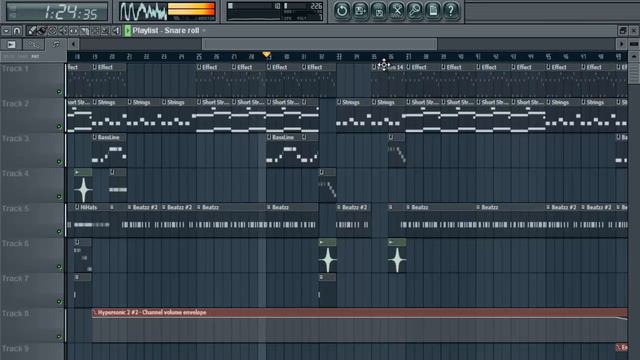Select the Track 5 header

point(32,220)
